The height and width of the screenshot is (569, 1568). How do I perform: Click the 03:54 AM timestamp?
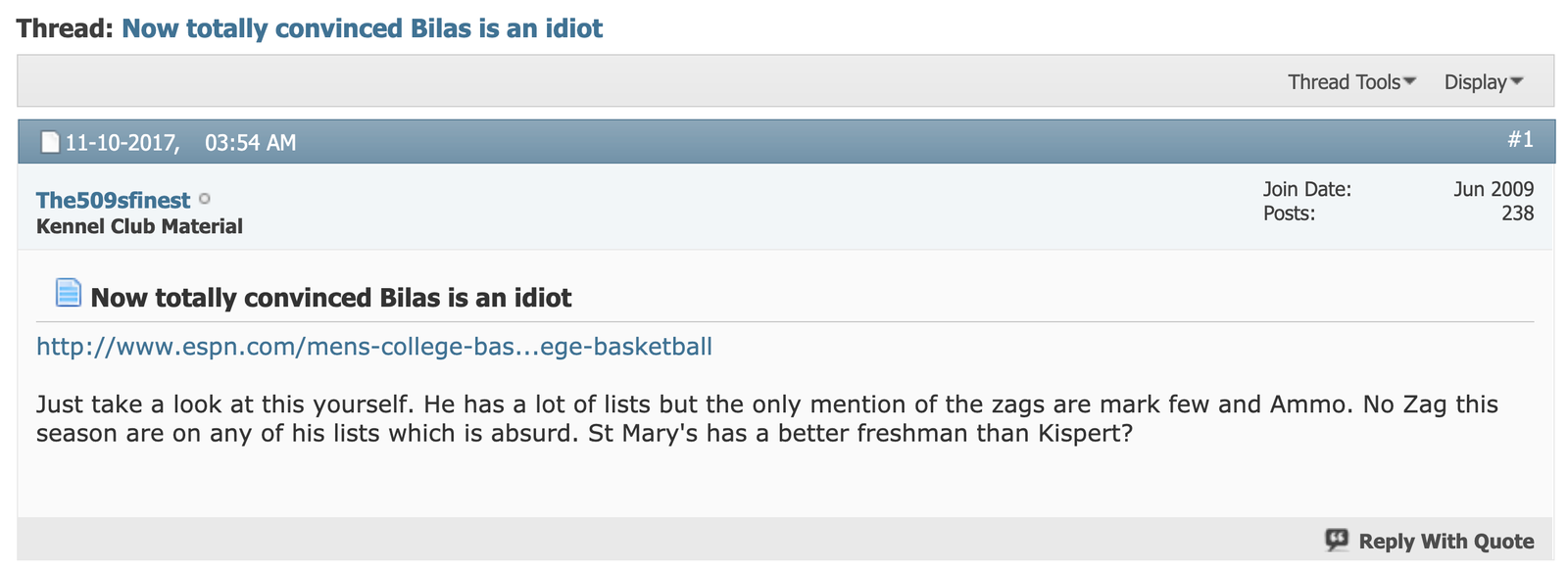[250, 143]
